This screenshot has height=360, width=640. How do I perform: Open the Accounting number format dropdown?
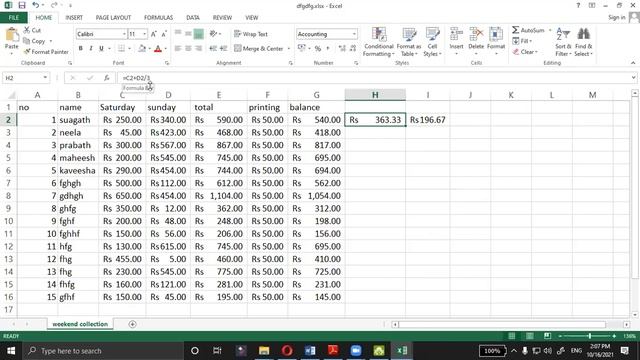click(x=354, y=34)
